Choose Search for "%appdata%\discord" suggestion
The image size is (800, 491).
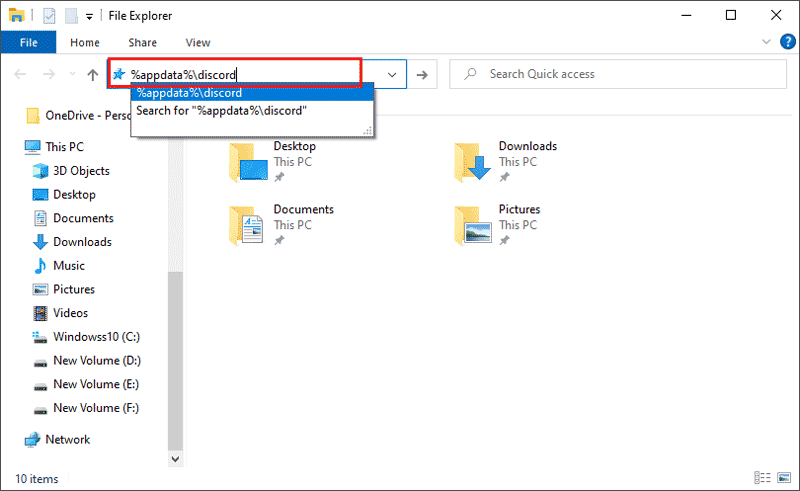point(253,111)
